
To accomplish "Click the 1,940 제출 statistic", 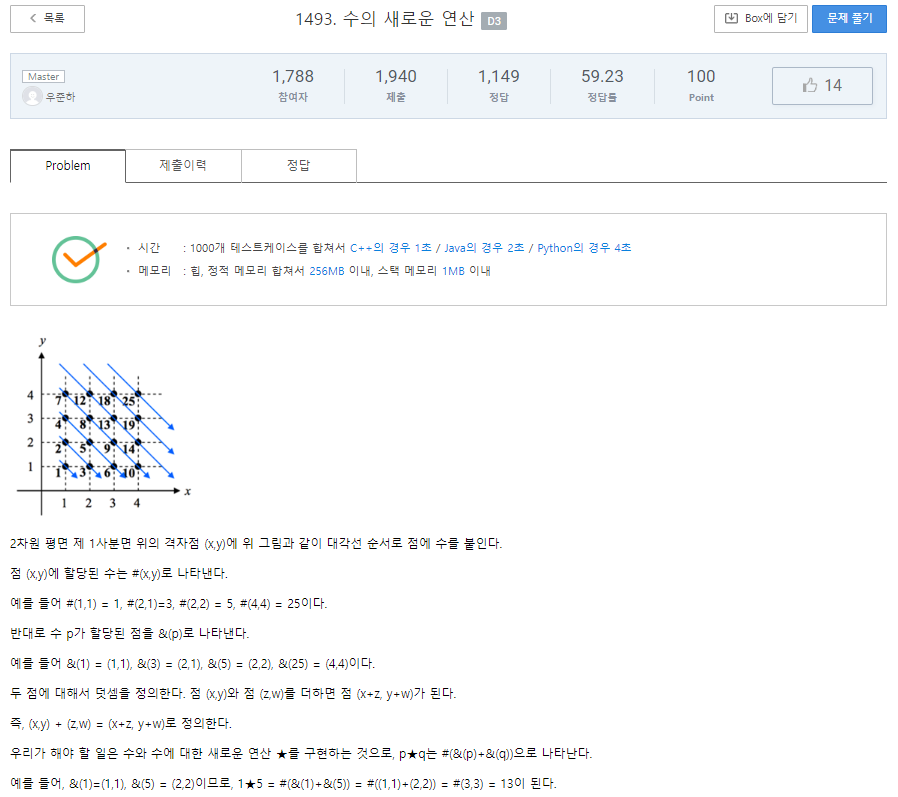I will coord(396,86).
